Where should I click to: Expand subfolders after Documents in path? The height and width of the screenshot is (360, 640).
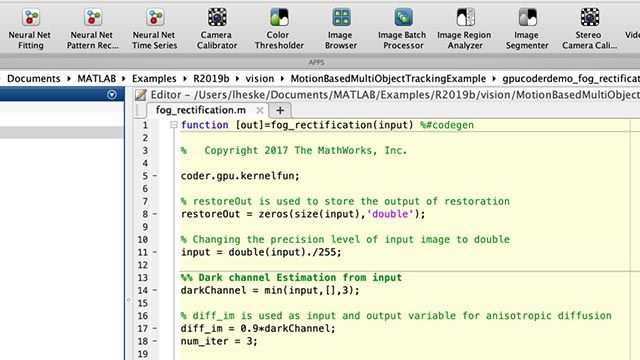coord(69,78)
